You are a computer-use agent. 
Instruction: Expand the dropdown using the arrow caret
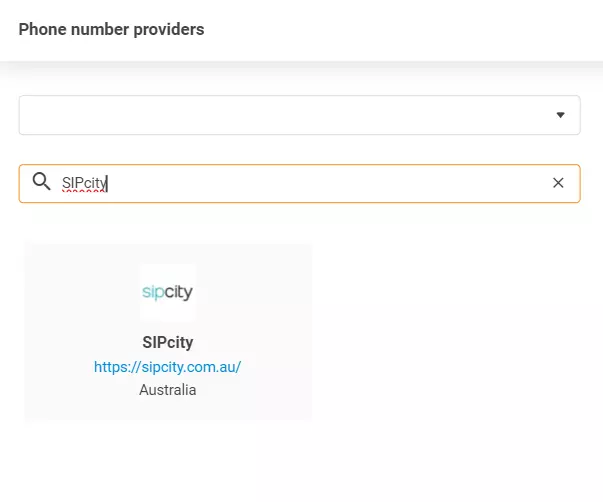tap(560, 115)
